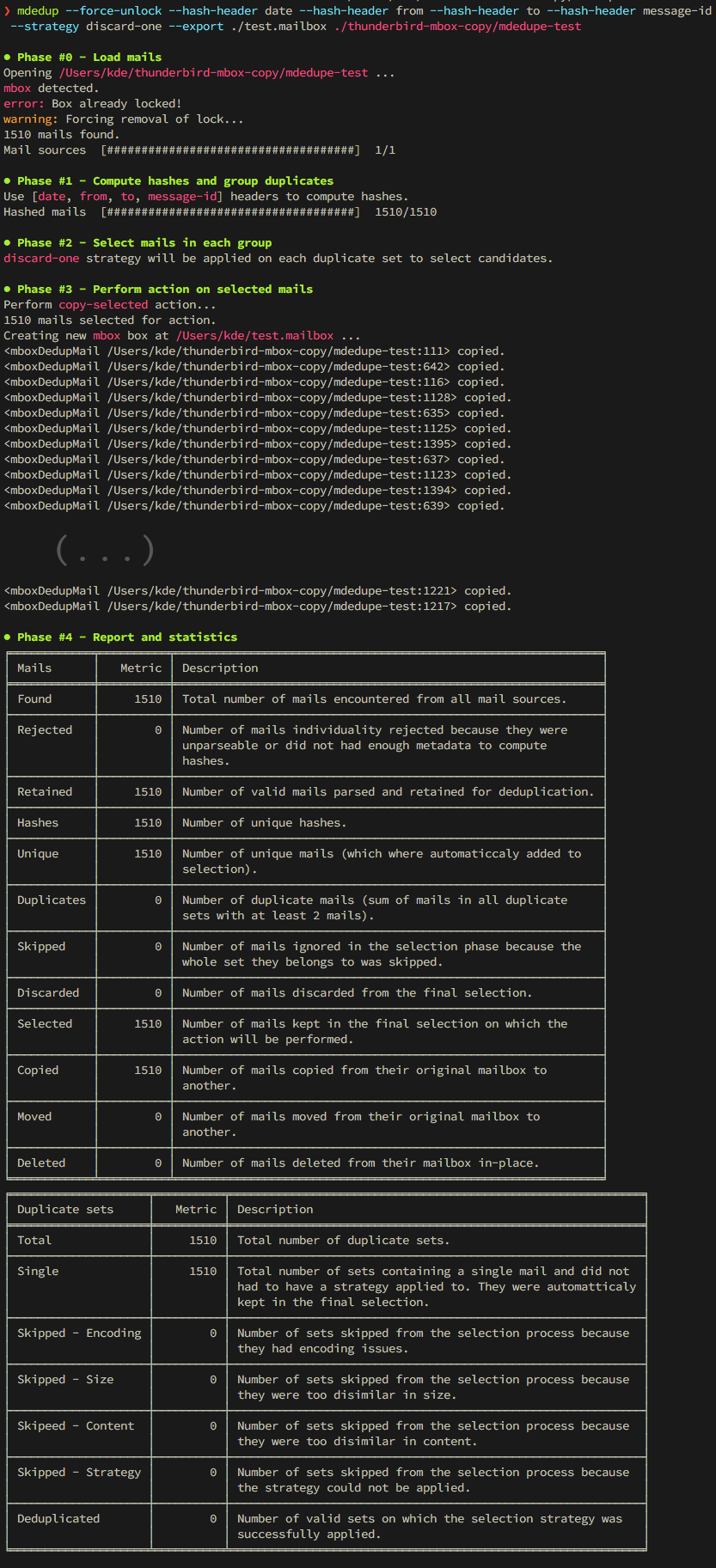Click the mdedupe-test:1128 copied line
716x1568 pixels.
(258, 398)
